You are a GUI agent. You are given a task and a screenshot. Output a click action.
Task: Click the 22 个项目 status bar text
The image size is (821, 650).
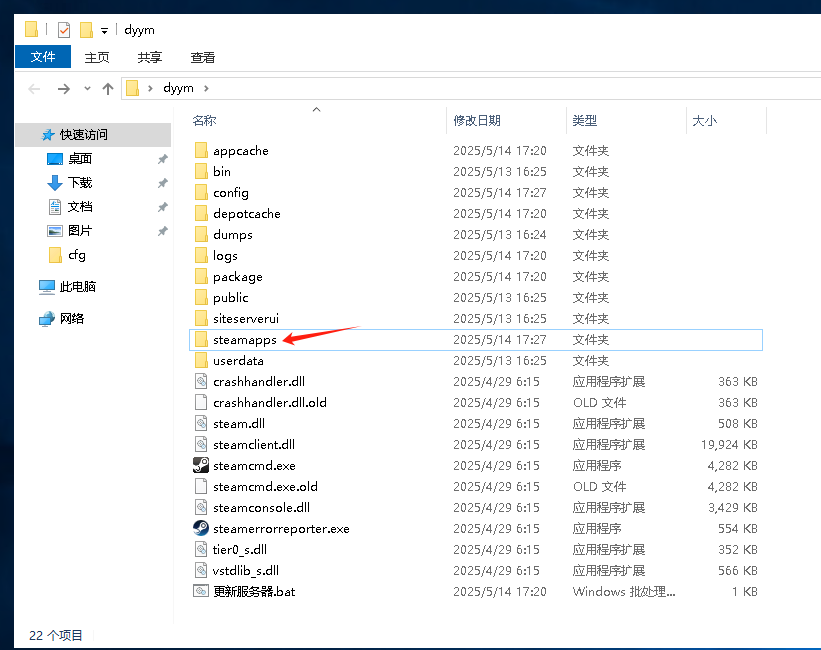[56, 635]
